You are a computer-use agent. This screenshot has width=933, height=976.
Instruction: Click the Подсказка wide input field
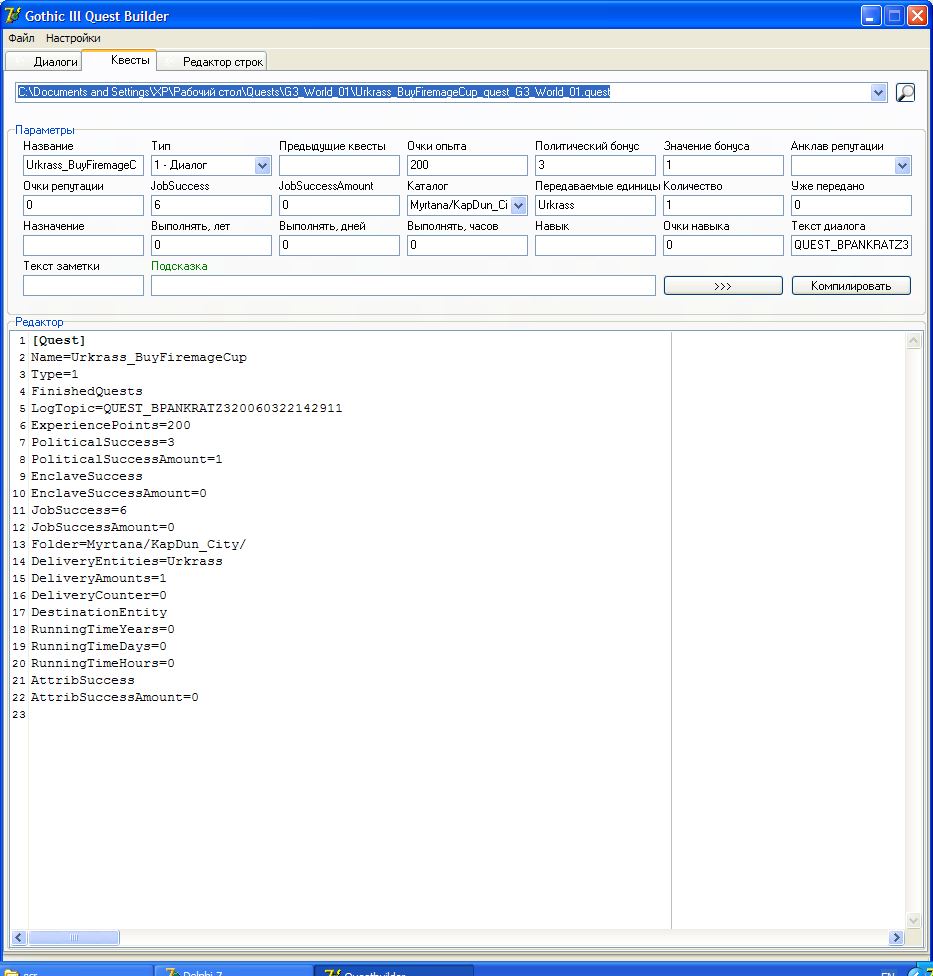coord(403,286)
